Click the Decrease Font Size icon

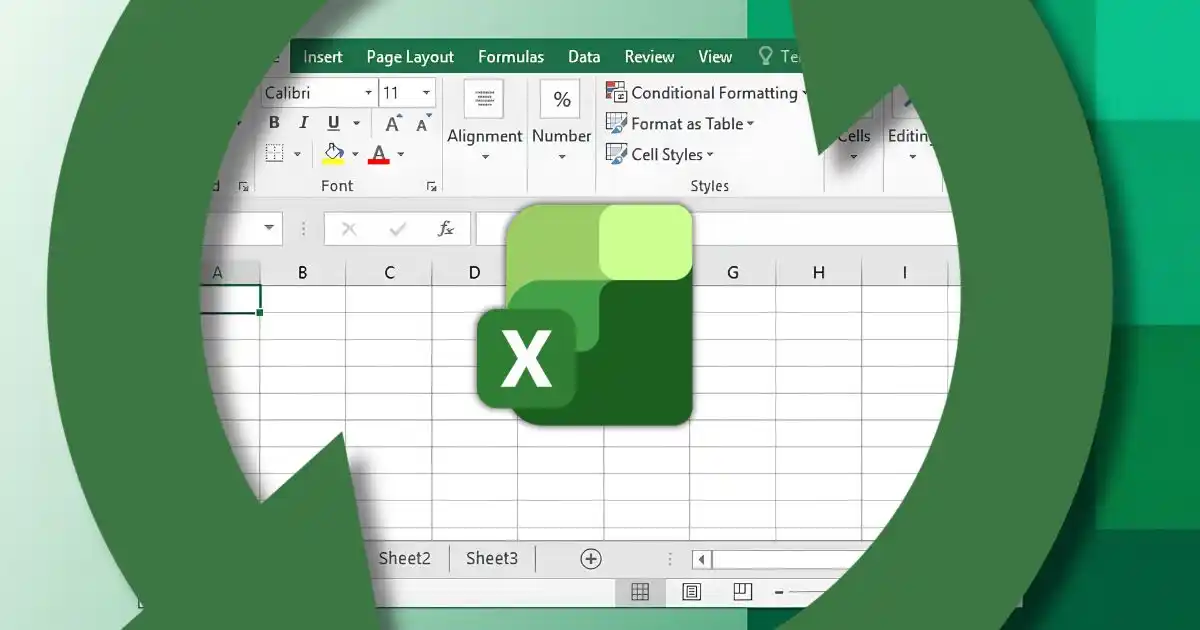pyautogui.click(x=423, y=123)
